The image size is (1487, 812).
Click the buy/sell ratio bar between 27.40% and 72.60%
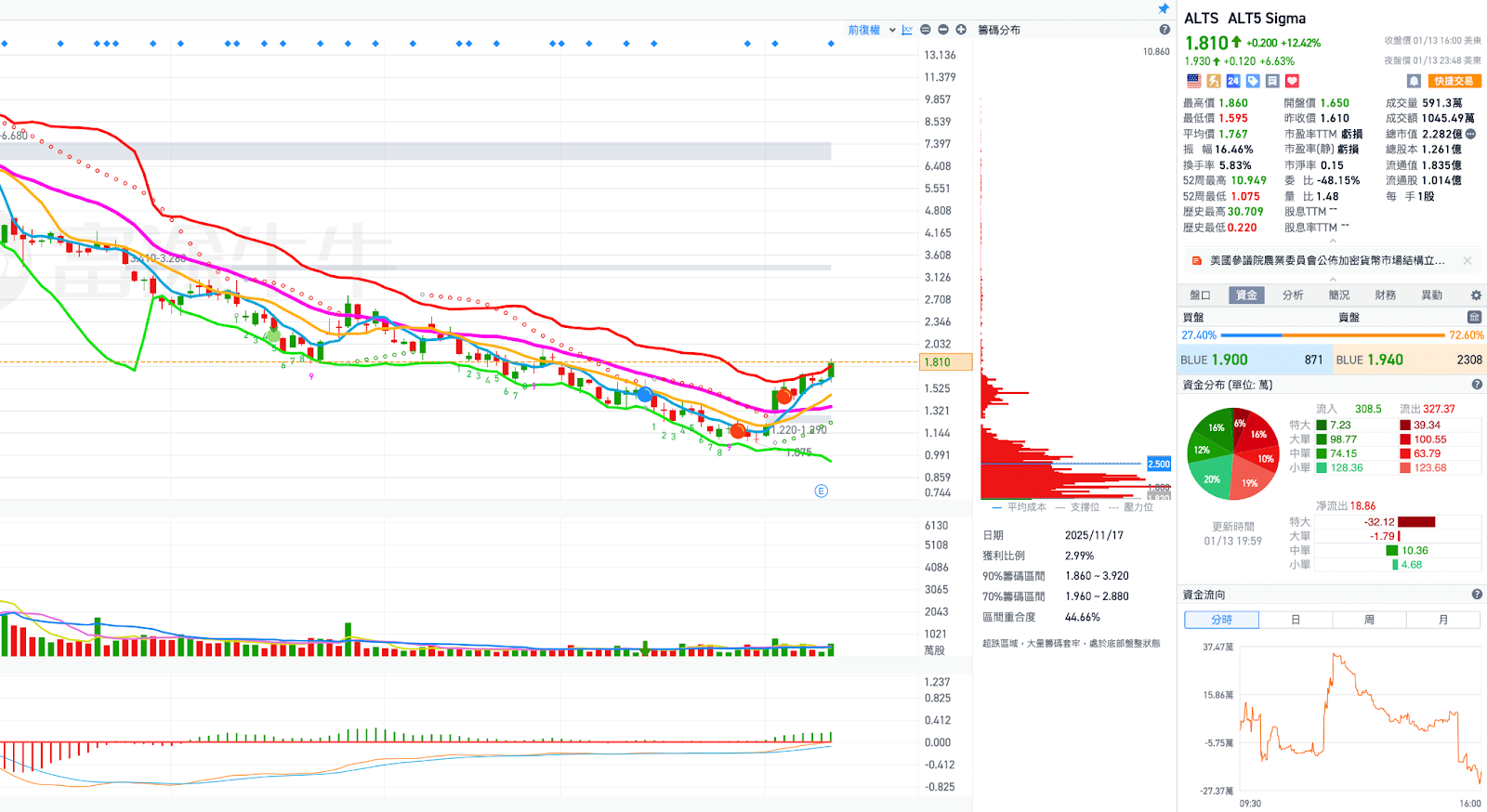[x=1332, y=335]
